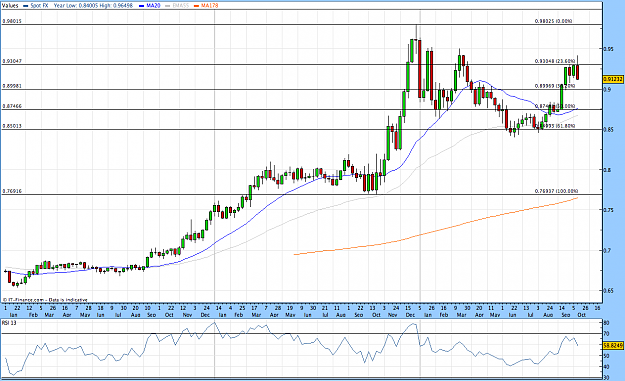
Task: Select the MA20 legend label
Action: 153,6
